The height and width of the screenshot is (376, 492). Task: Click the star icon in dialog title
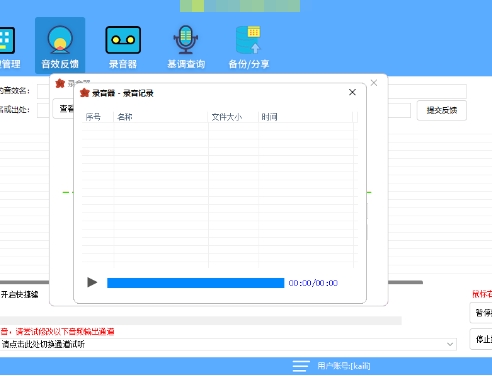(x=85, y=93)
